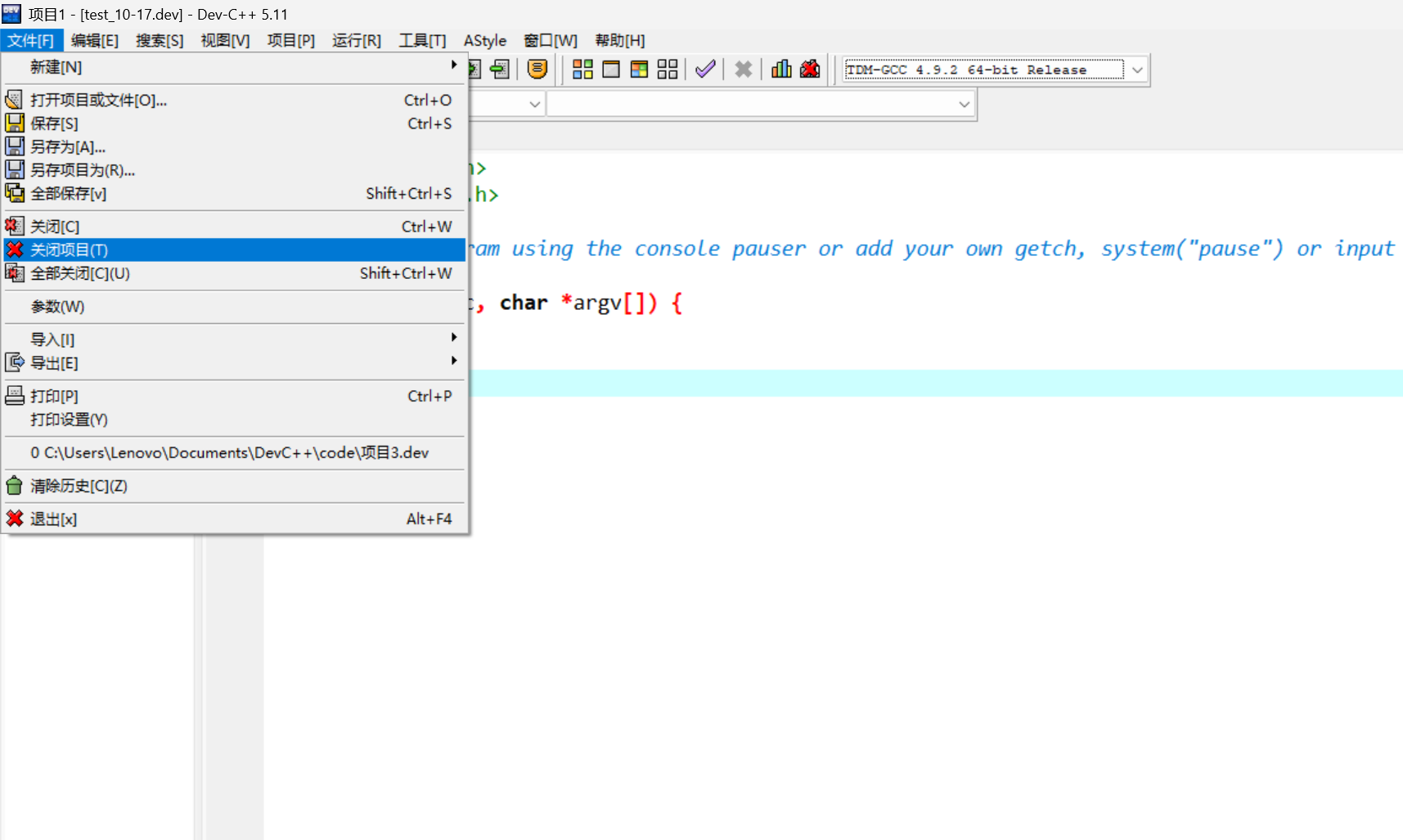Screen dimensions: 1403x840
Task: Open 打印设置(Y) entry
Action: coord(235,420)
